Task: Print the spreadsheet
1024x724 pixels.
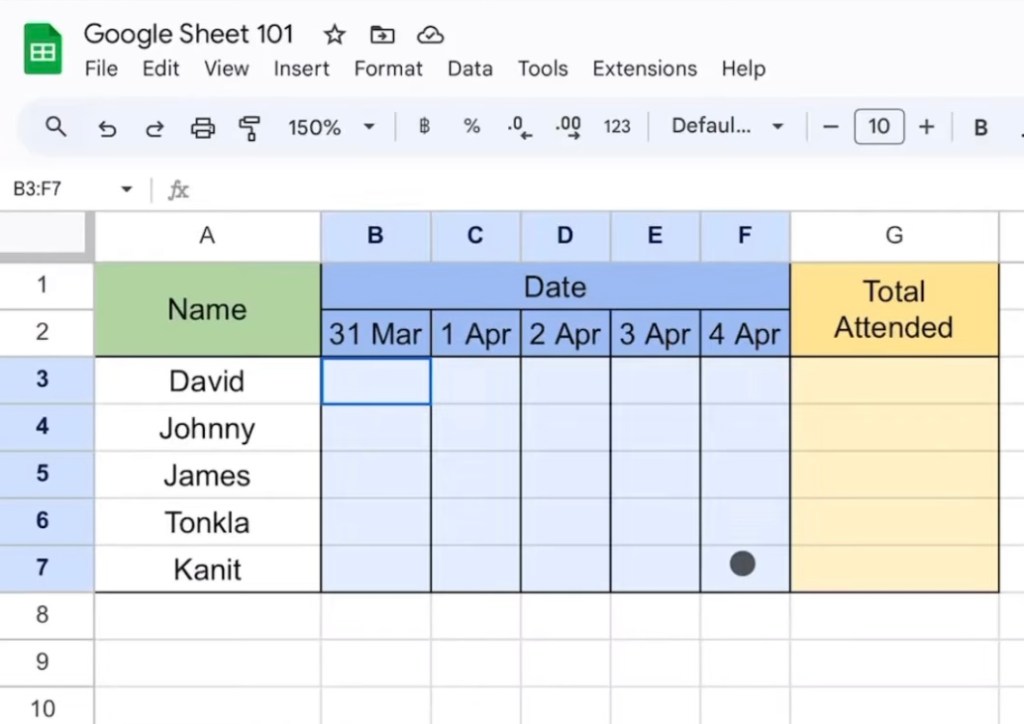Action: (203, 128)
